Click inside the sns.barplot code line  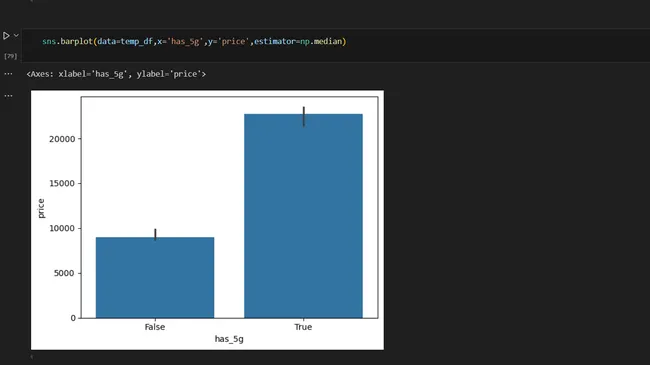[x=194, y=41]
